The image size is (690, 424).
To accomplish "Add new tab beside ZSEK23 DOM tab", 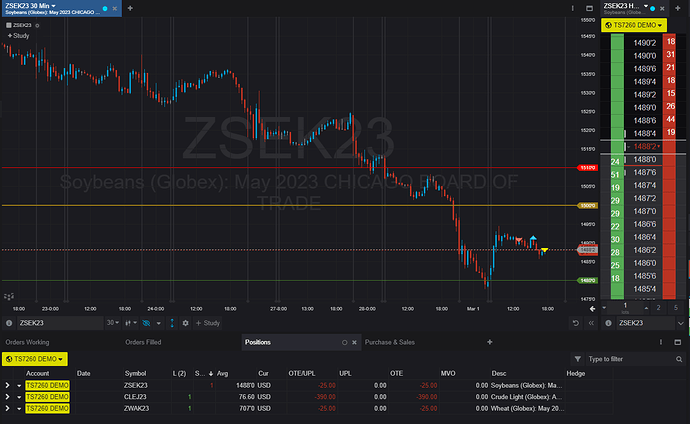I will 678,8.
